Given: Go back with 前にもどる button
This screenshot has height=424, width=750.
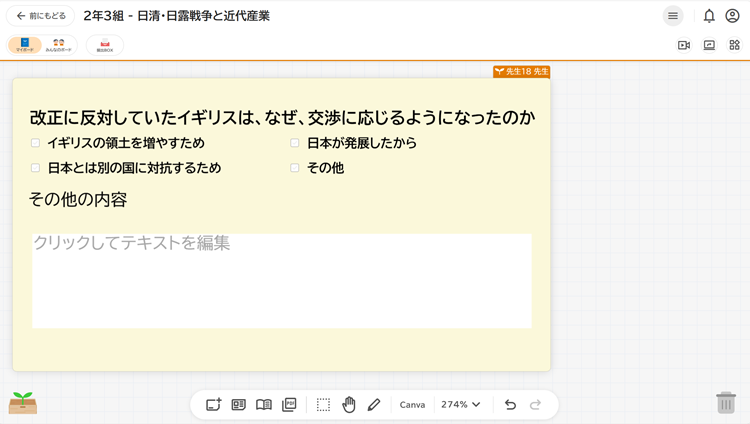Looking at the screenshot, I should tap(41, 16).
